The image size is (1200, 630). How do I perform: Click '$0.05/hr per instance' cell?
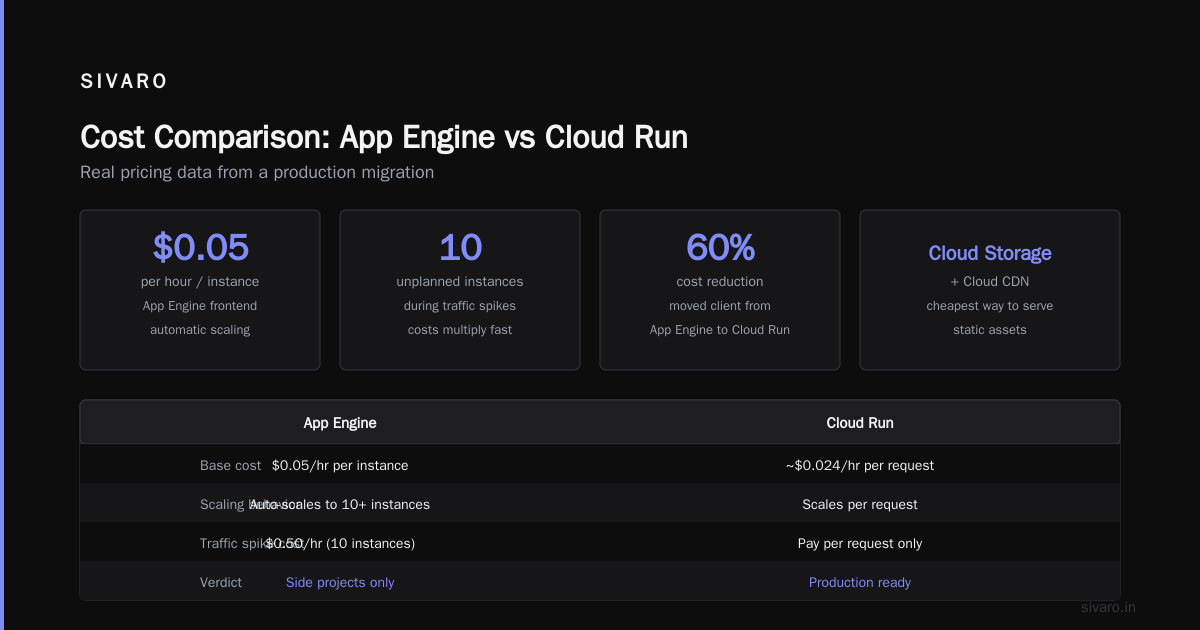[x=340, y=465]
